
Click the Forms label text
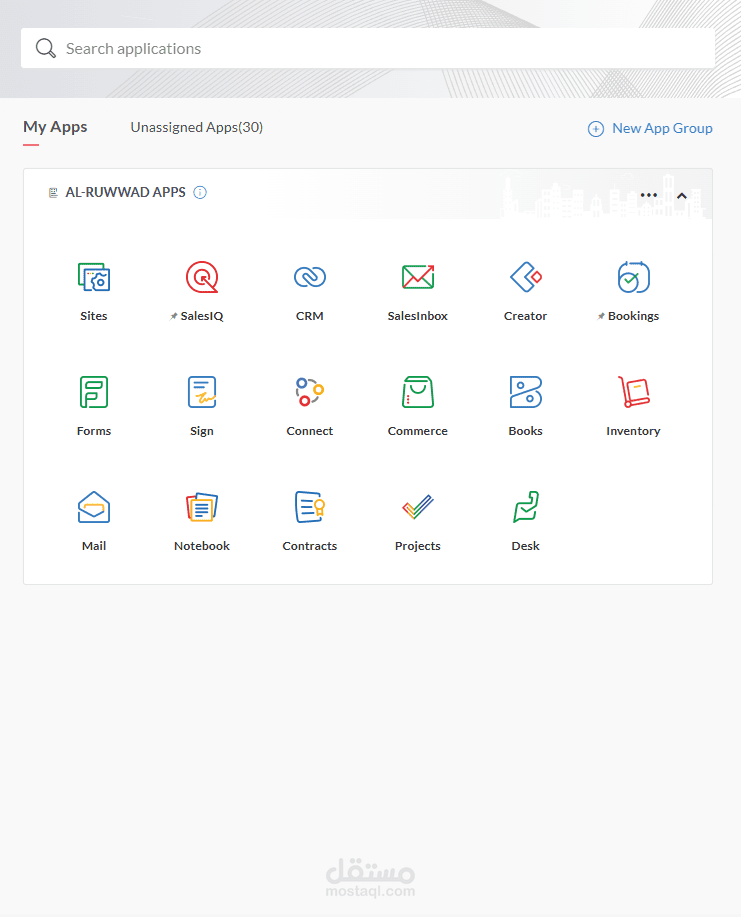point(94,431)
